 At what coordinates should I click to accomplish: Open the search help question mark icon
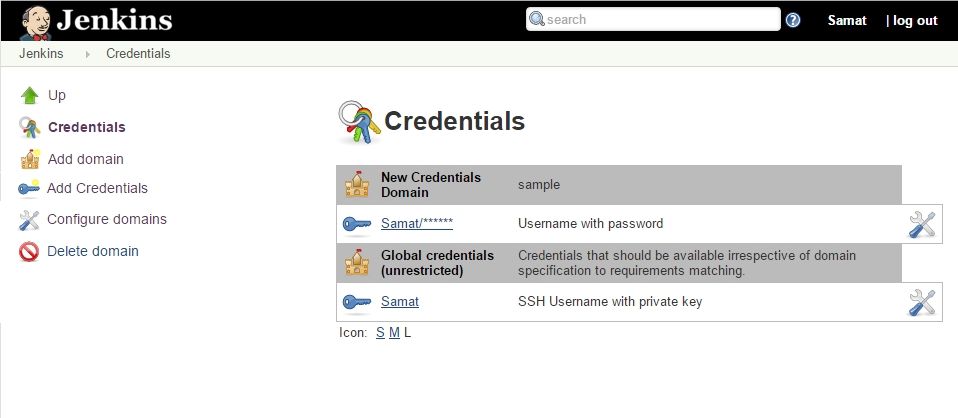(x=793, y=20)
